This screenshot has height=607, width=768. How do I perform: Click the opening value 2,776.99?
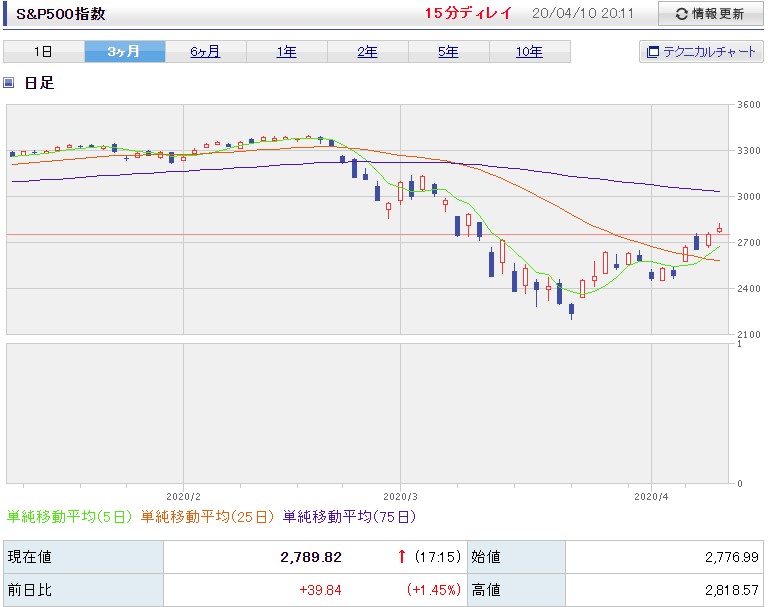732,557
